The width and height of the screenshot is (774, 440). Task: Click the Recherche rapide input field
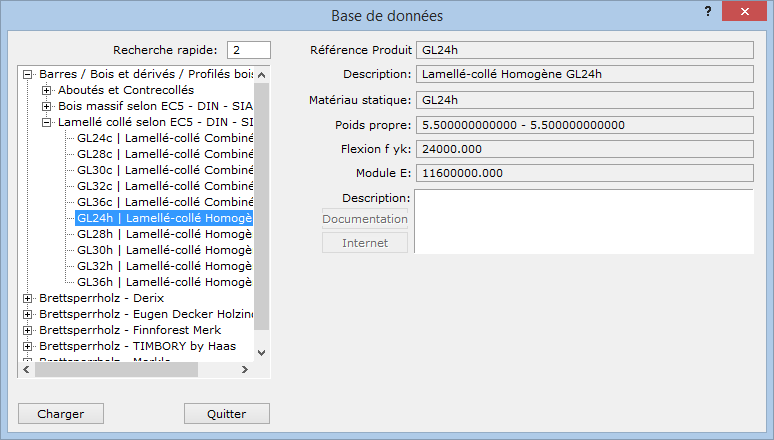pyautogui.click(x=249, y=50)
